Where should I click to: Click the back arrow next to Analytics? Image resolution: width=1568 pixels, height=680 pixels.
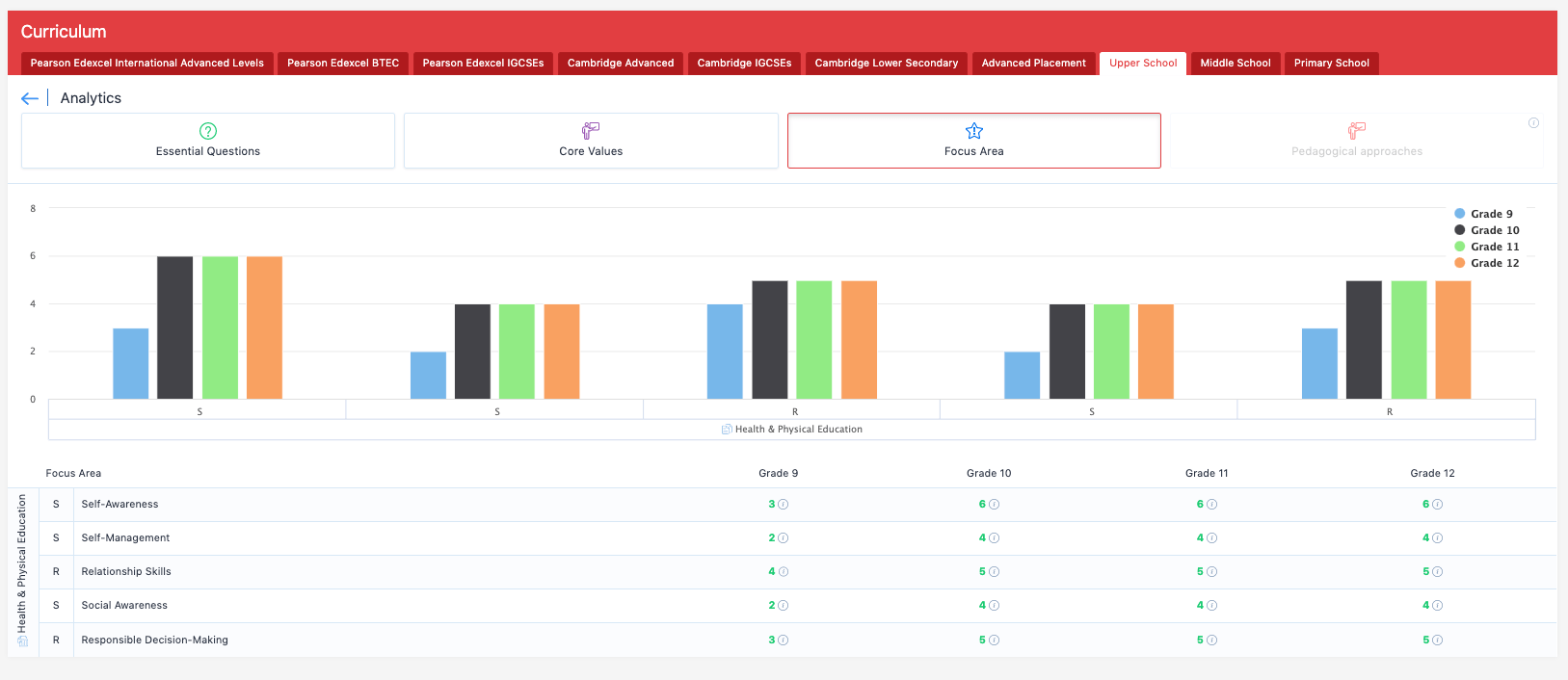(x=30, y=98)
